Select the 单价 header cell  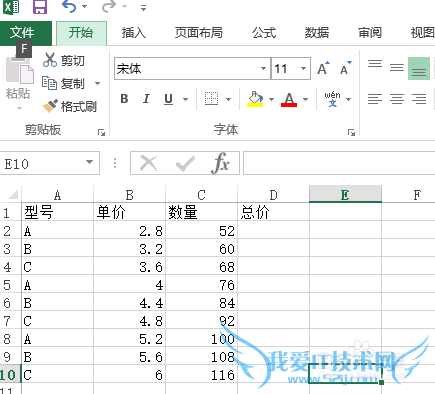pos(129,212)
